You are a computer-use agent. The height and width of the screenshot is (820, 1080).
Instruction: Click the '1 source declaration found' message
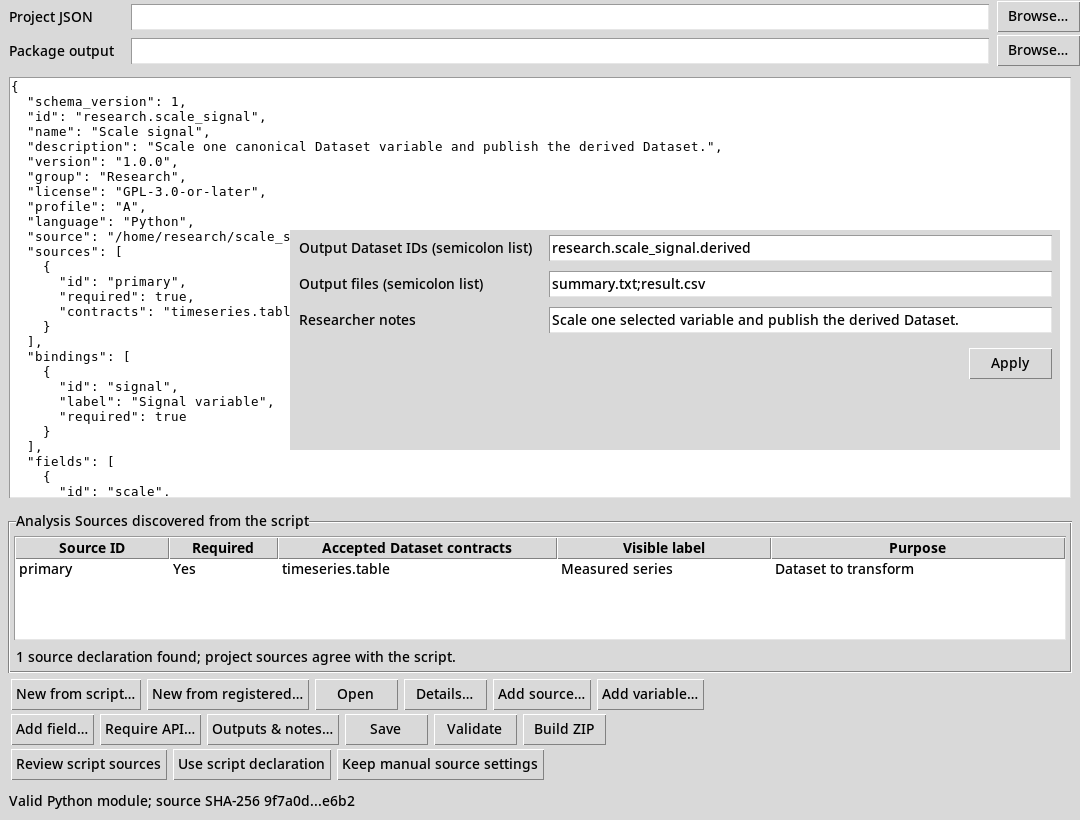[x=236, y=658]
